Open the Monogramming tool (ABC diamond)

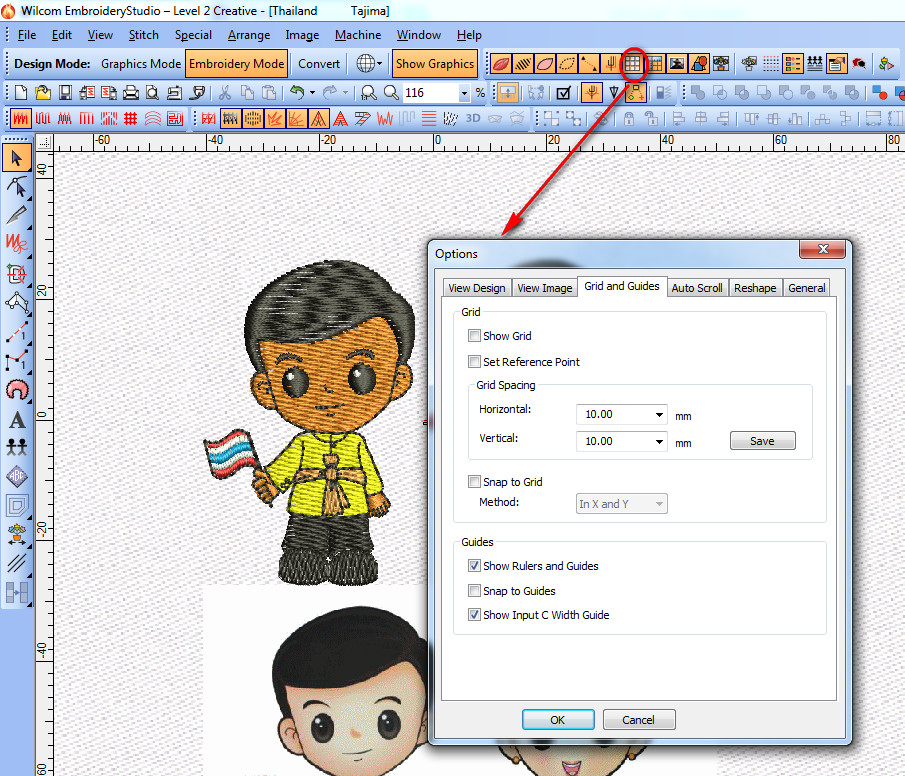pyautogui.click(x=17, y=477)
